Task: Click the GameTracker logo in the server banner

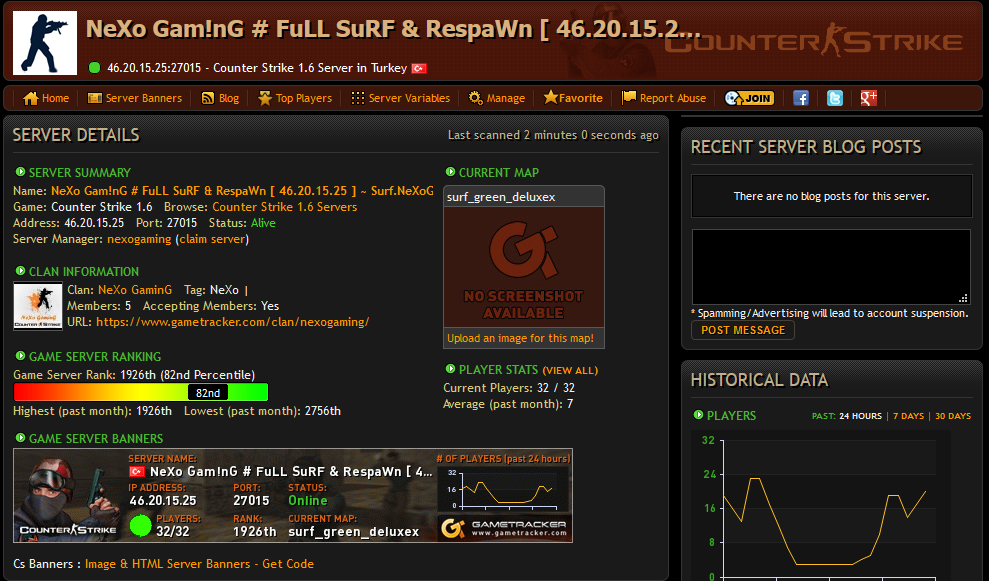Action: (x=503, y=528)
